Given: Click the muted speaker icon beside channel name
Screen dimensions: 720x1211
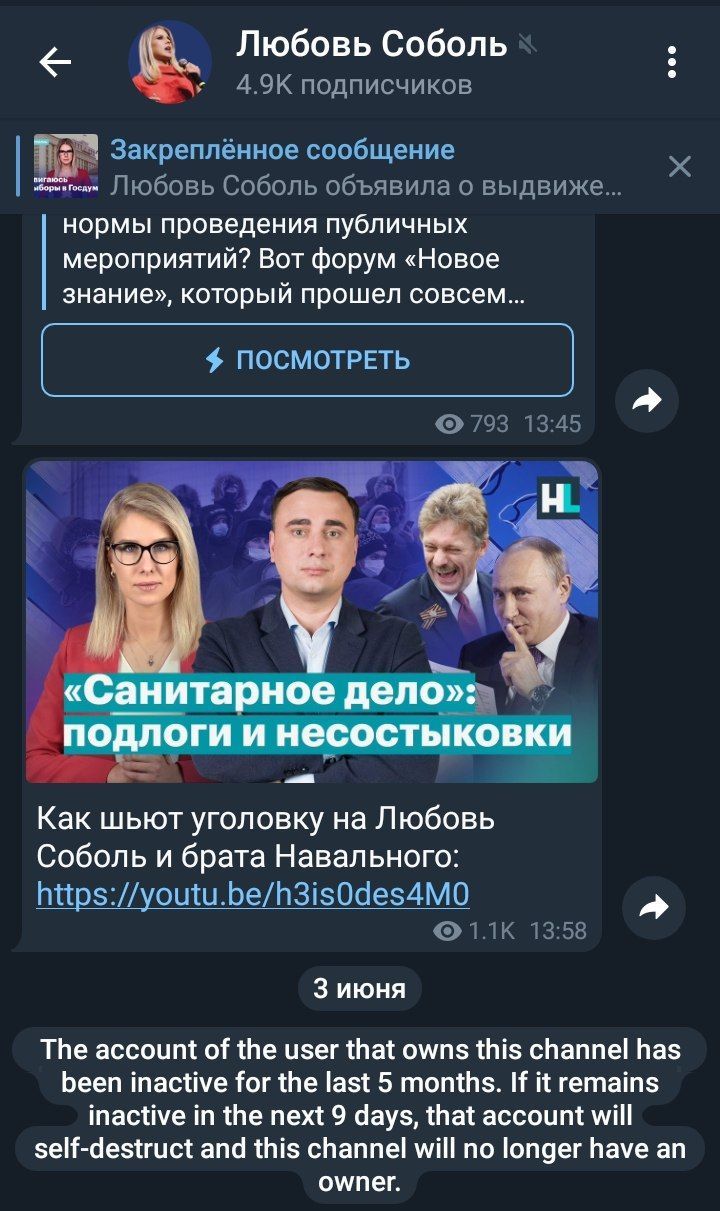Looking at the screenshot, I should click(x=526, y=44).
